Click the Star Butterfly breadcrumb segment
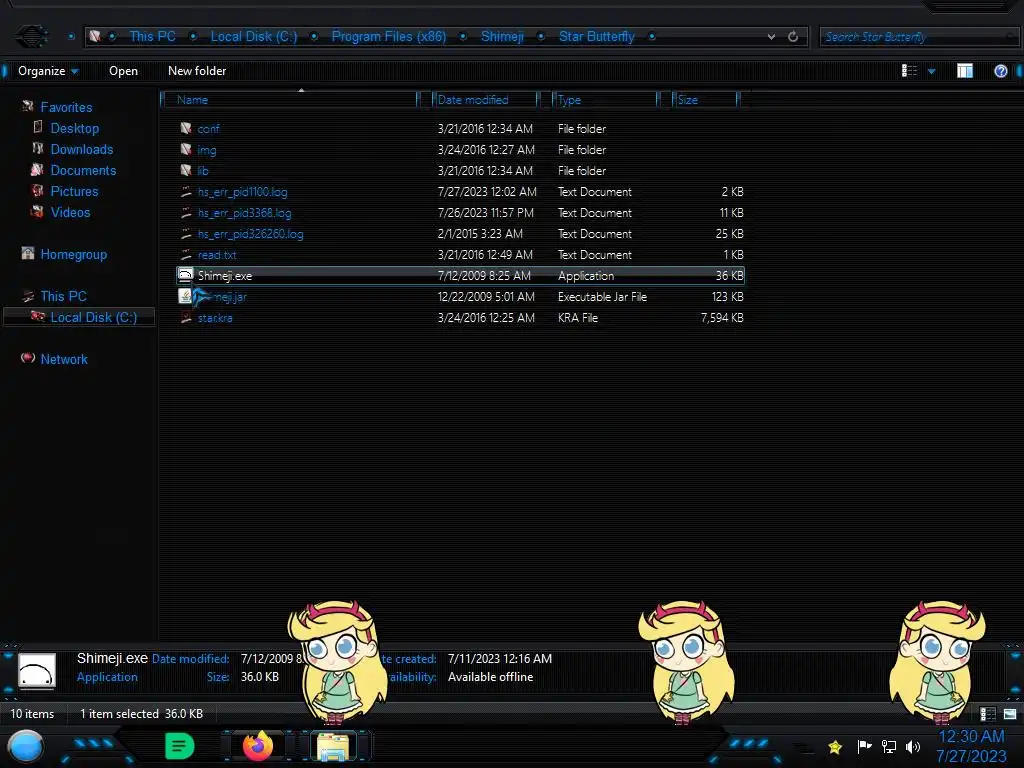 [x=596, y=37]
